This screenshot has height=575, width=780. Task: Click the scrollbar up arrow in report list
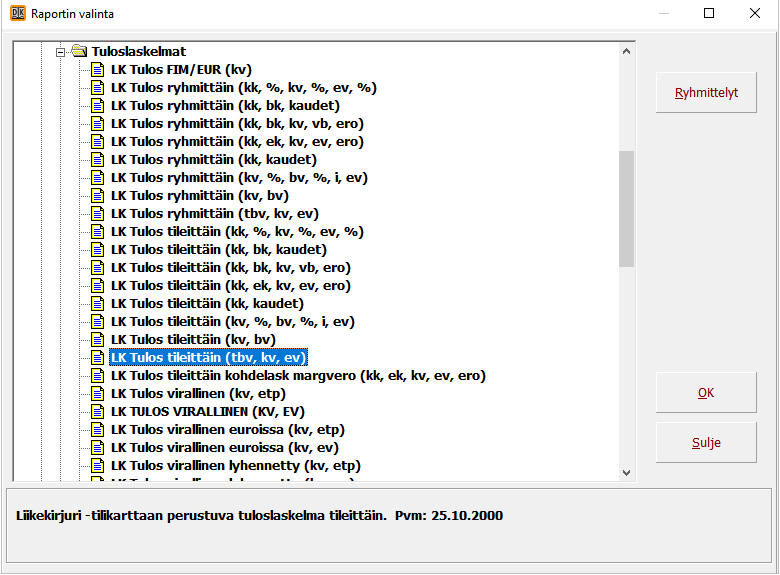[627, 51]
